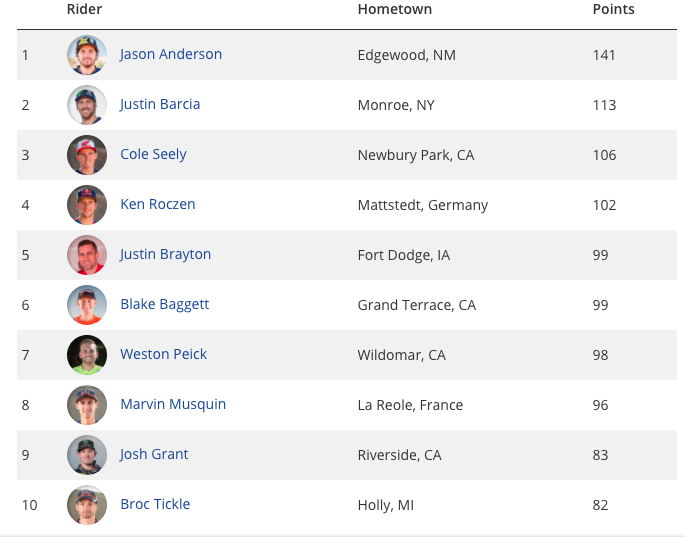Screen dimensions: 686x537
Task: Click Jason Anderson's avatar photo
Action: pos(87,55)
